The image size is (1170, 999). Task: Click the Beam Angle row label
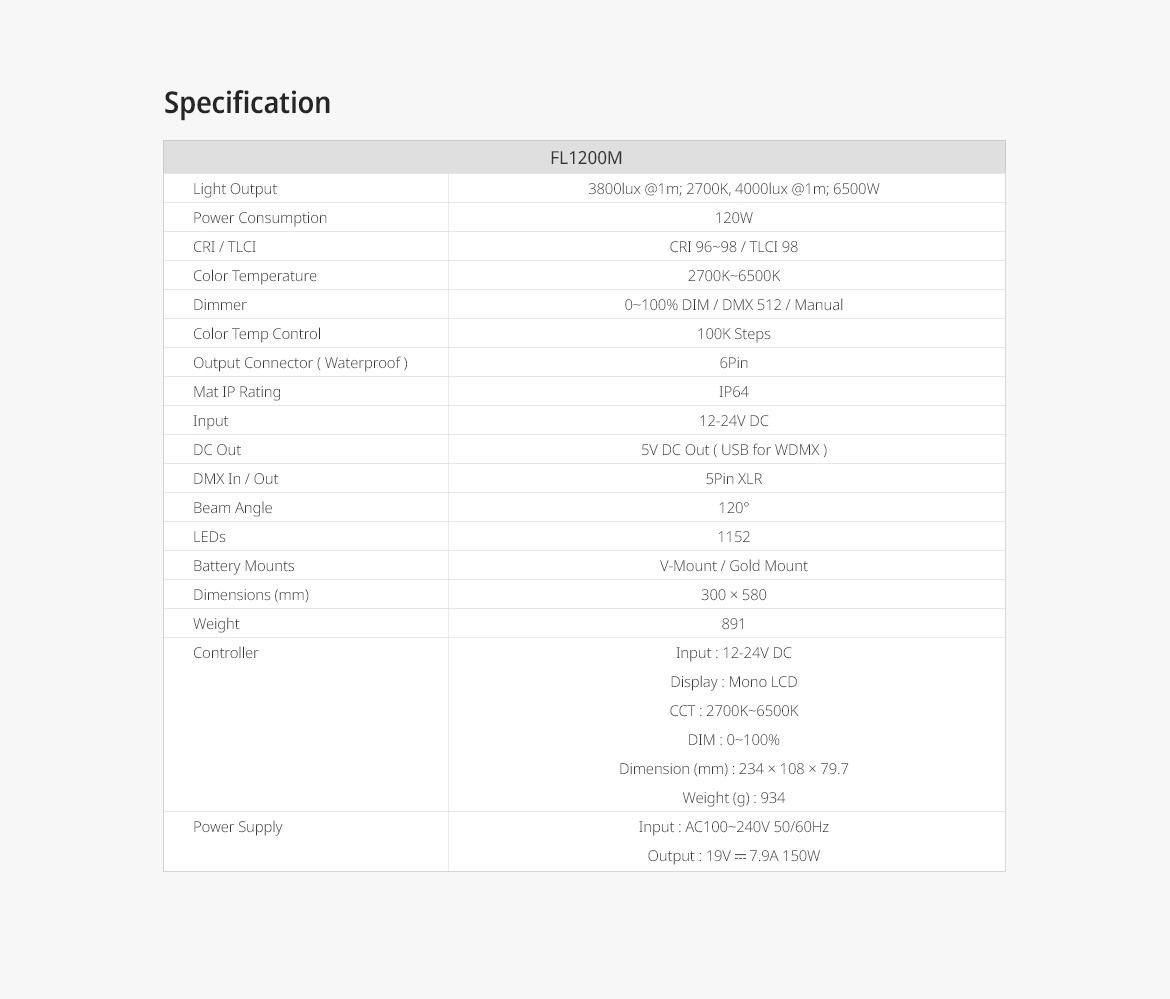[x=233, y=508]
